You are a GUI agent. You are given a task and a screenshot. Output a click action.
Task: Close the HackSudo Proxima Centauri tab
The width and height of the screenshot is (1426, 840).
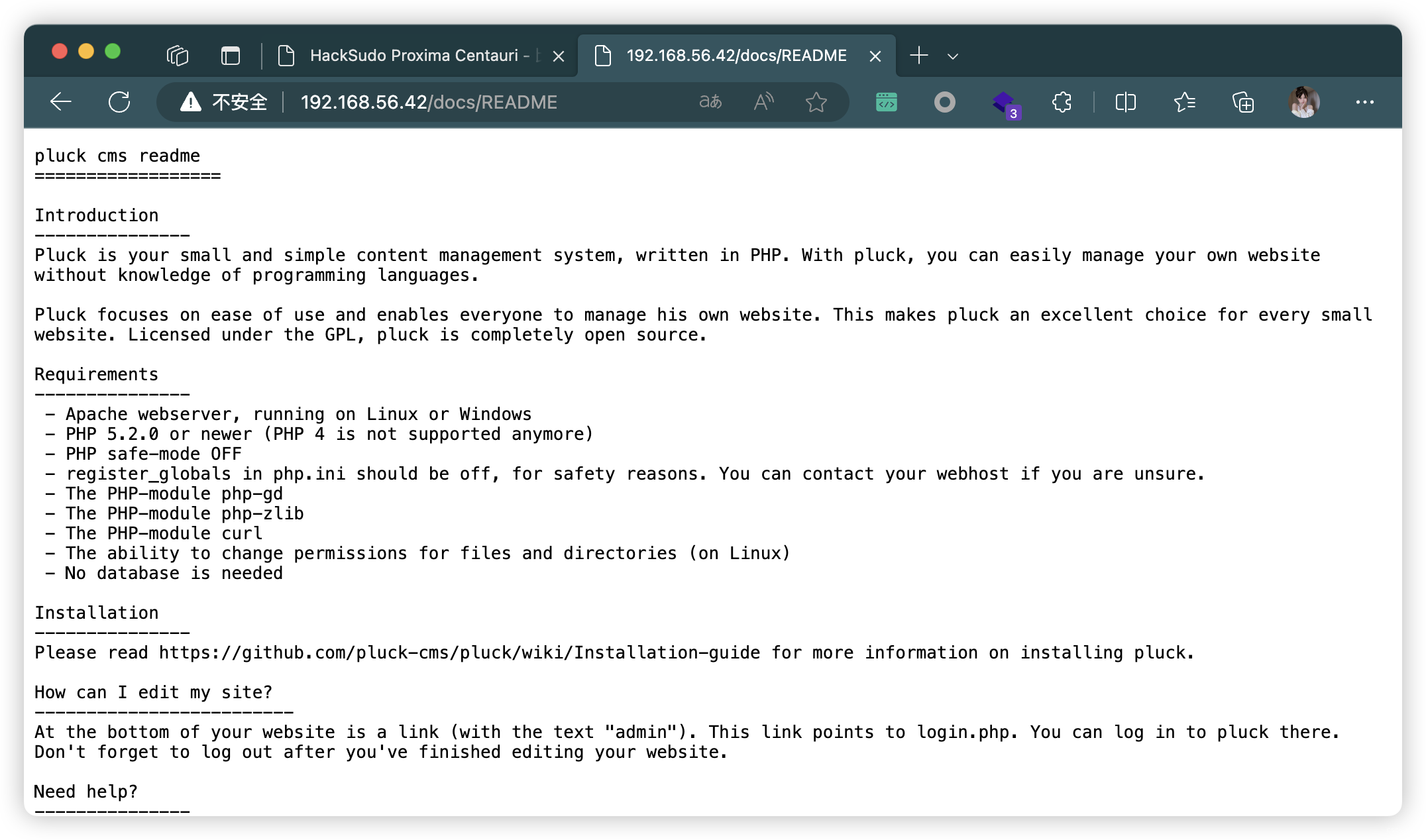559,56
